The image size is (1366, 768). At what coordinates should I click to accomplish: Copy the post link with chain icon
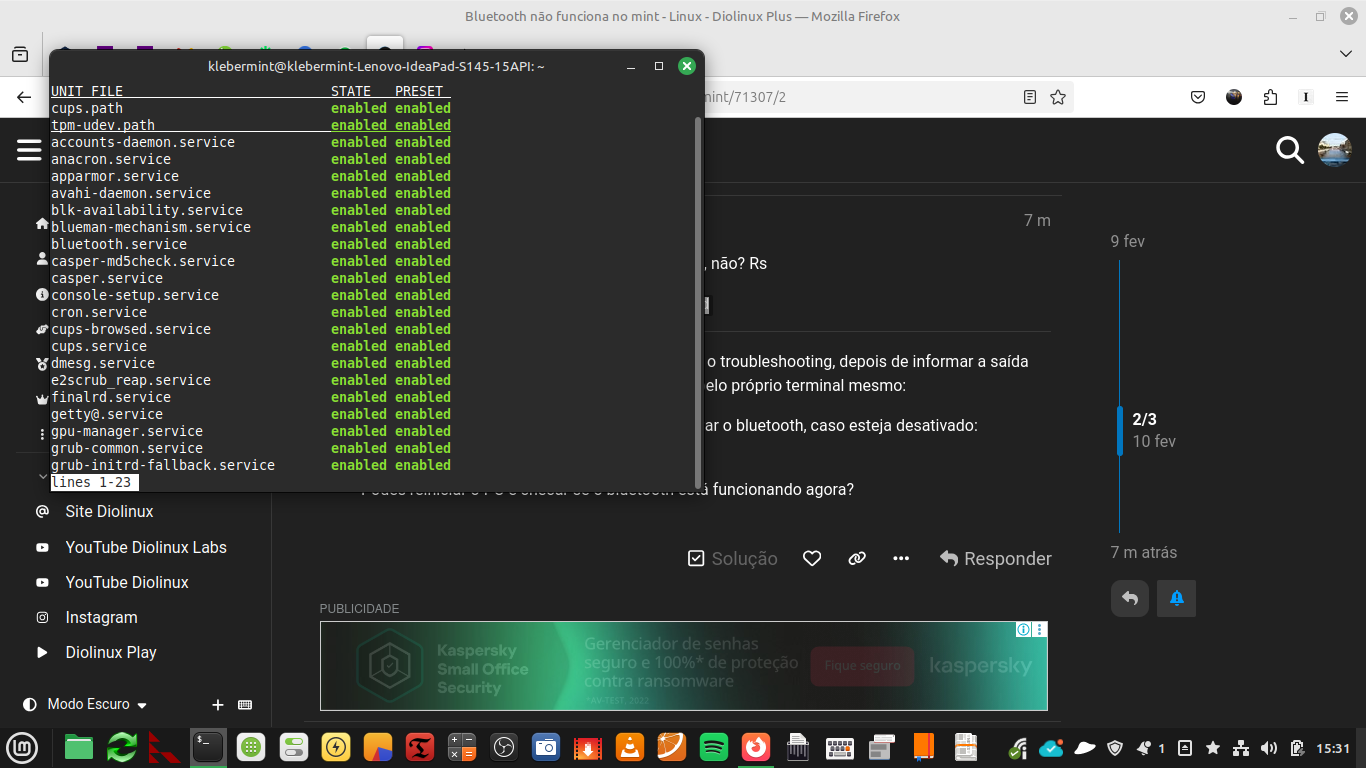[857, 558]
